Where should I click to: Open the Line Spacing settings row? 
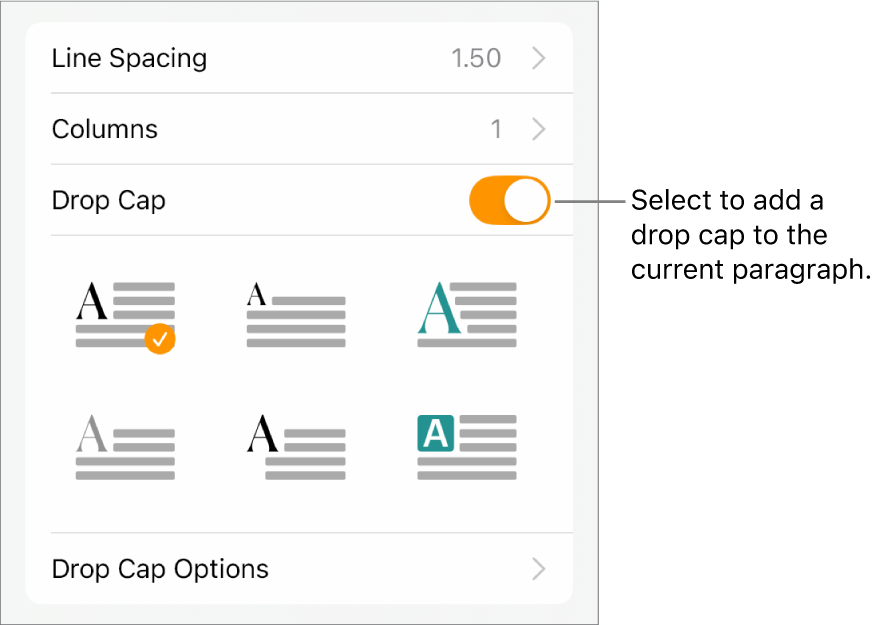click(299, 59)
